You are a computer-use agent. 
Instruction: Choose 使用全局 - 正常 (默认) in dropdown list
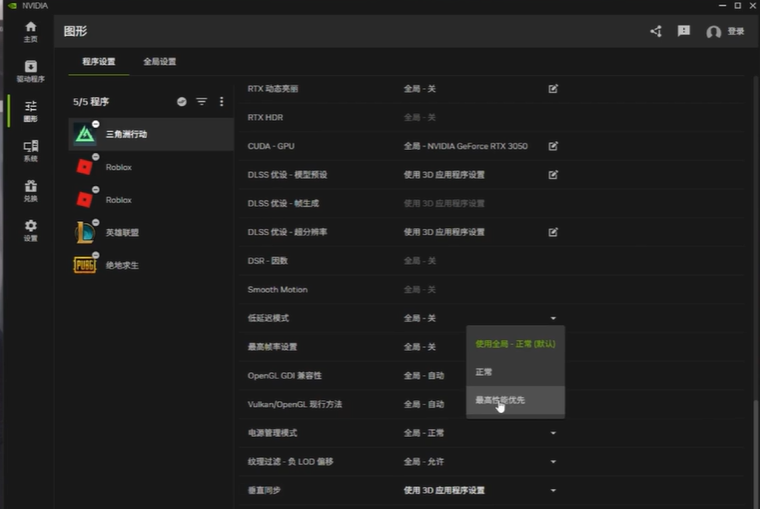pos(515,344)
